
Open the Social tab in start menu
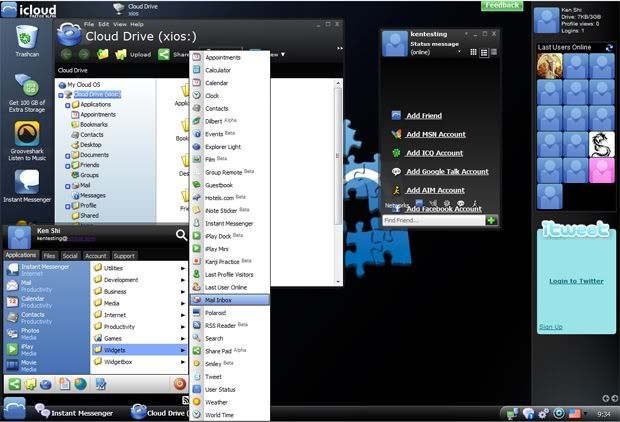[70, 256]
